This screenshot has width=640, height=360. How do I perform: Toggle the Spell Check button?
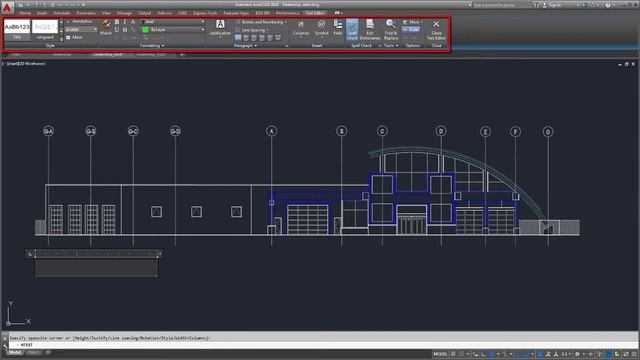coord(352,29)
